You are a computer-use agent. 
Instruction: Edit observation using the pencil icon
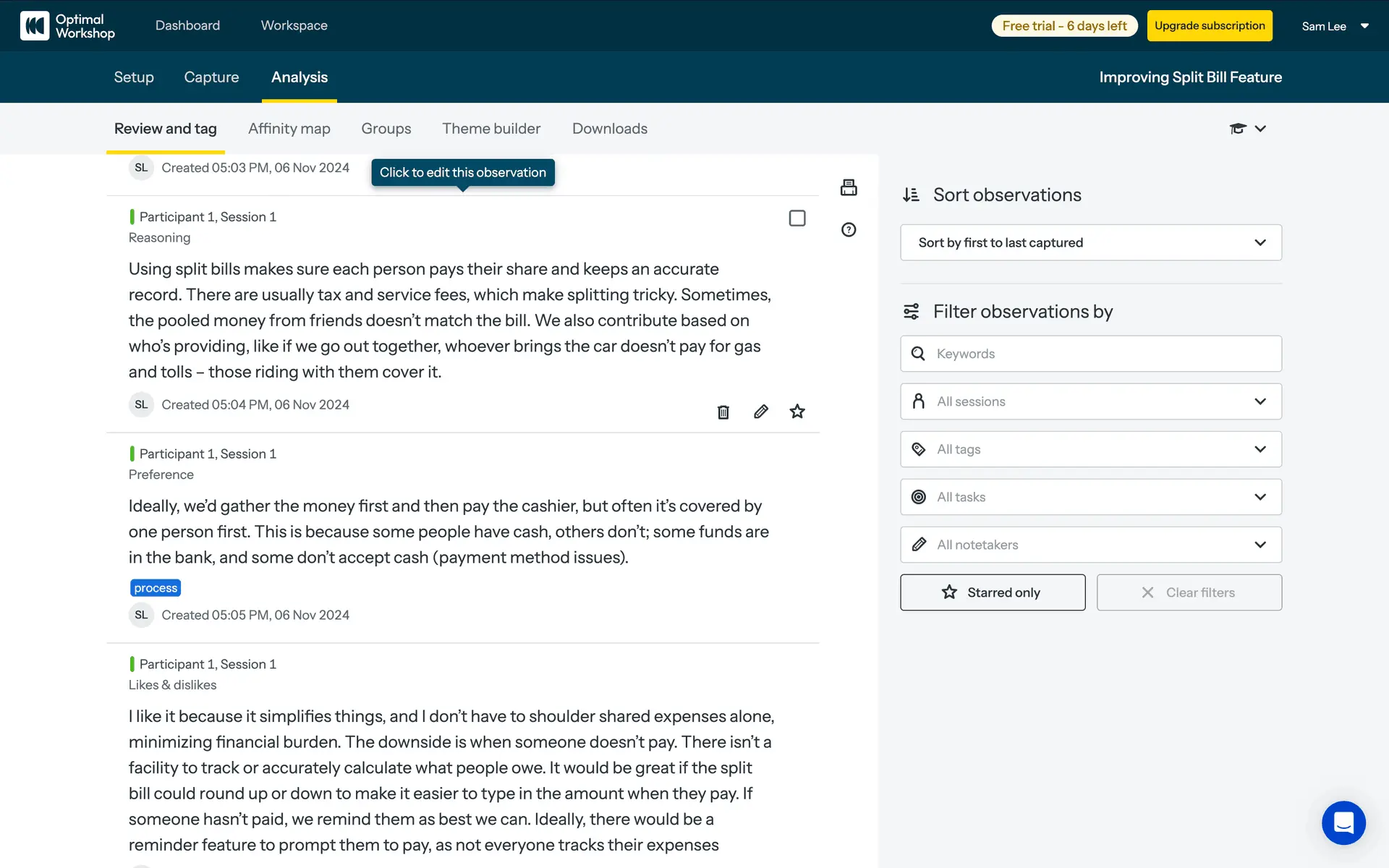click(760, 412)
